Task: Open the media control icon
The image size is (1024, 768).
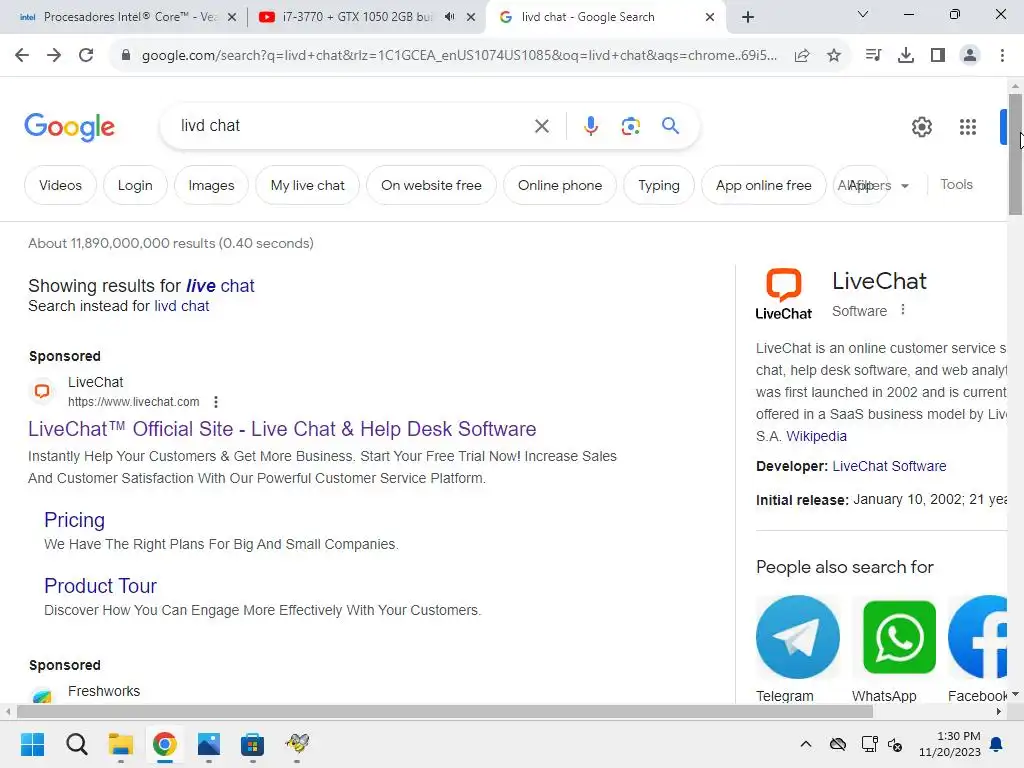Action: point(873,56)
